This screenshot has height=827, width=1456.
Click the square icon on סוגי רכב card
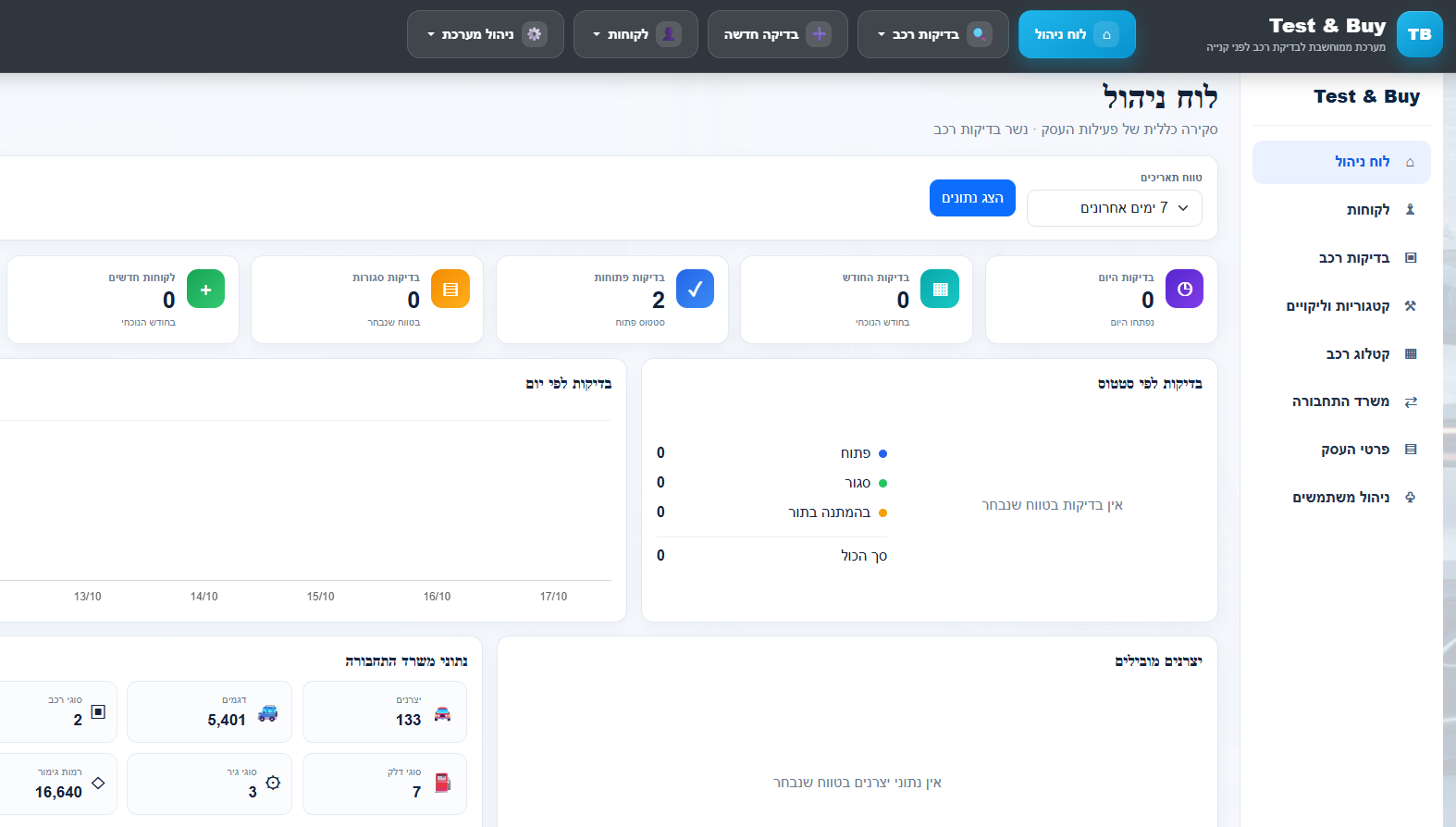98,711
